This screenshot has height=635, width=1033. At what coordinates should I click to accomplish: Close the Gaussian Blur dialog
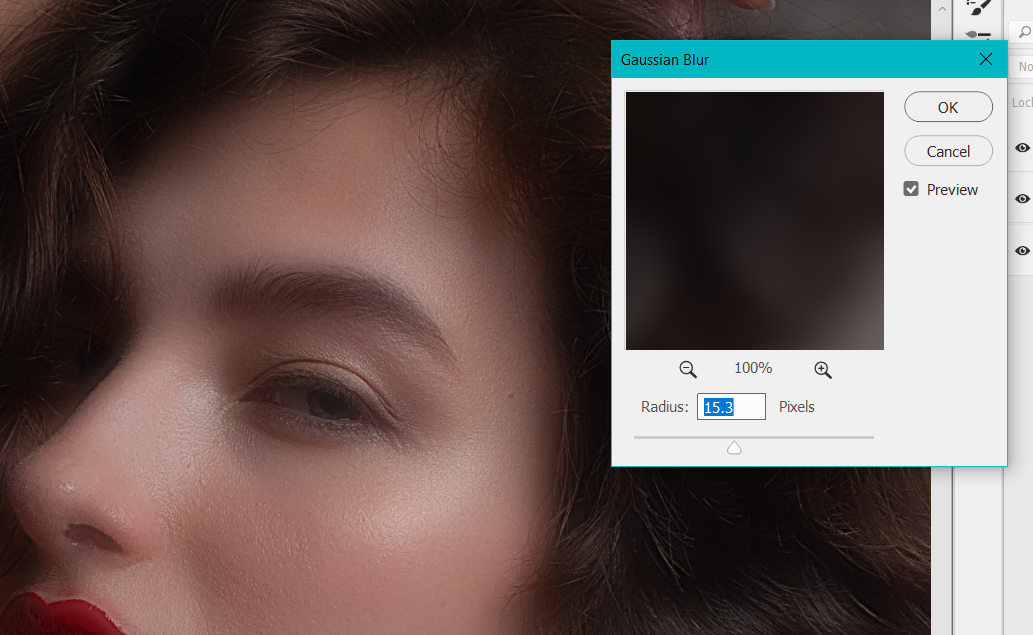pyautogui.click(x=986, y=59)
